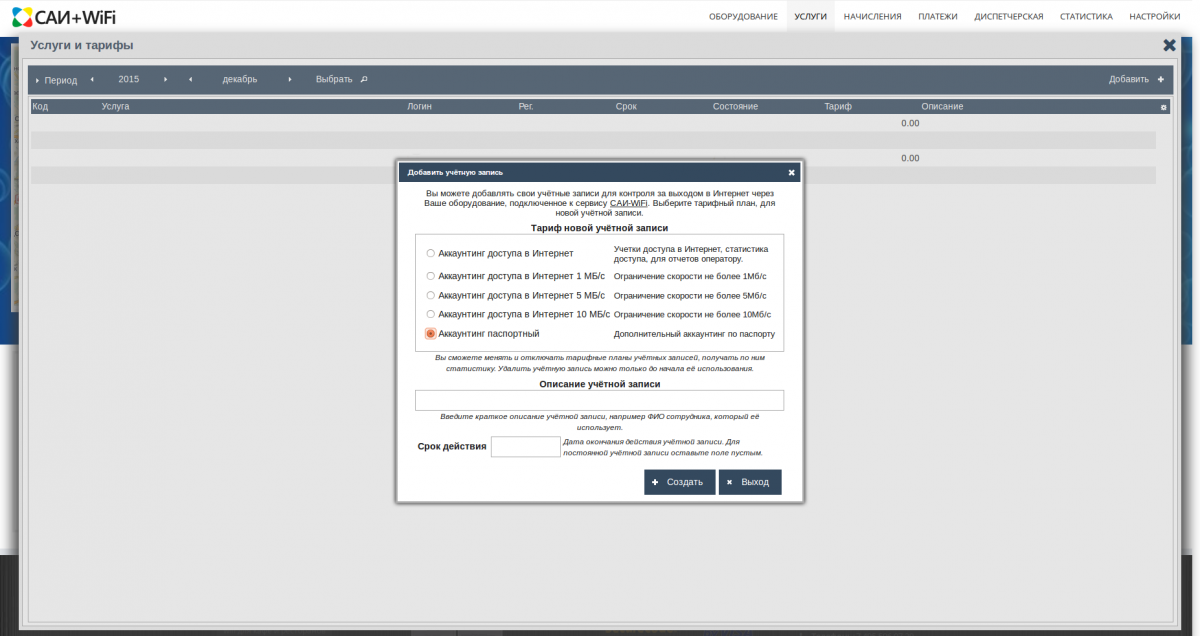Screen dimensions: 1200x636
Task: Go to the month after декабрь
Action: (290, 79)
